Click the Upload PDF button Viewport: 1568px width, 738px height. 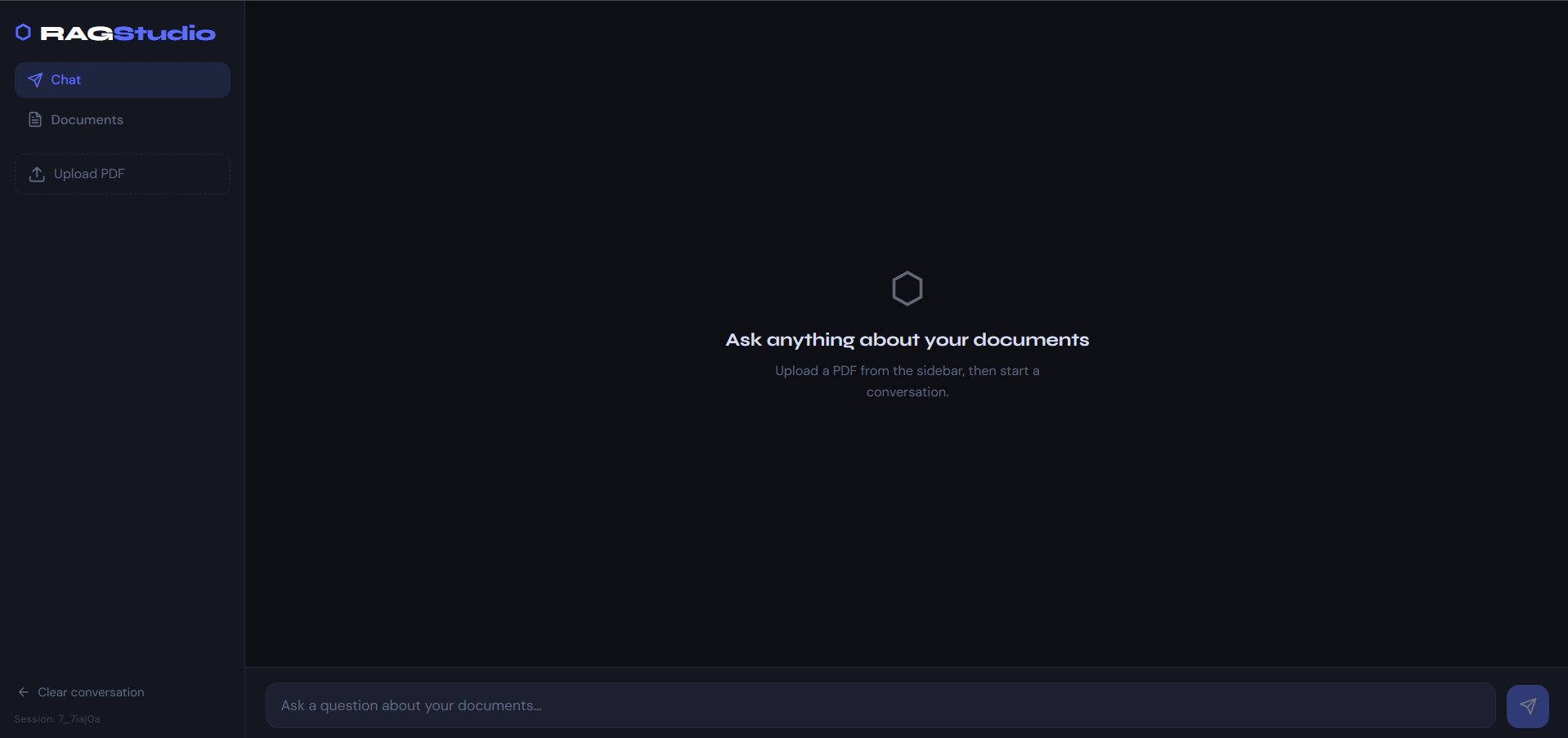(x=123, y=174)
